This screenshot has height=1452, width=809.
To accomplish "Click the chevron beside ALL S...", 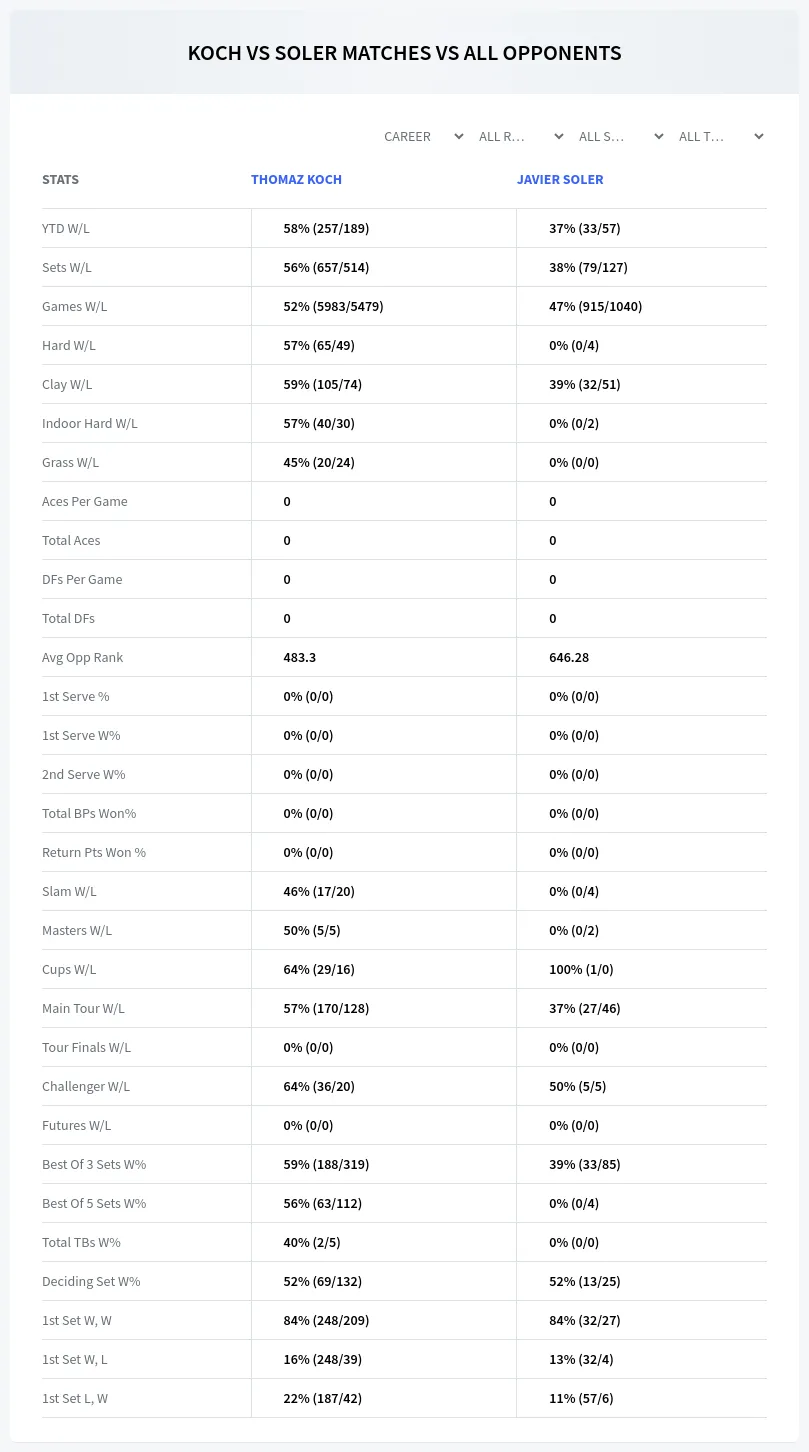I will click(x=659, y=136).
